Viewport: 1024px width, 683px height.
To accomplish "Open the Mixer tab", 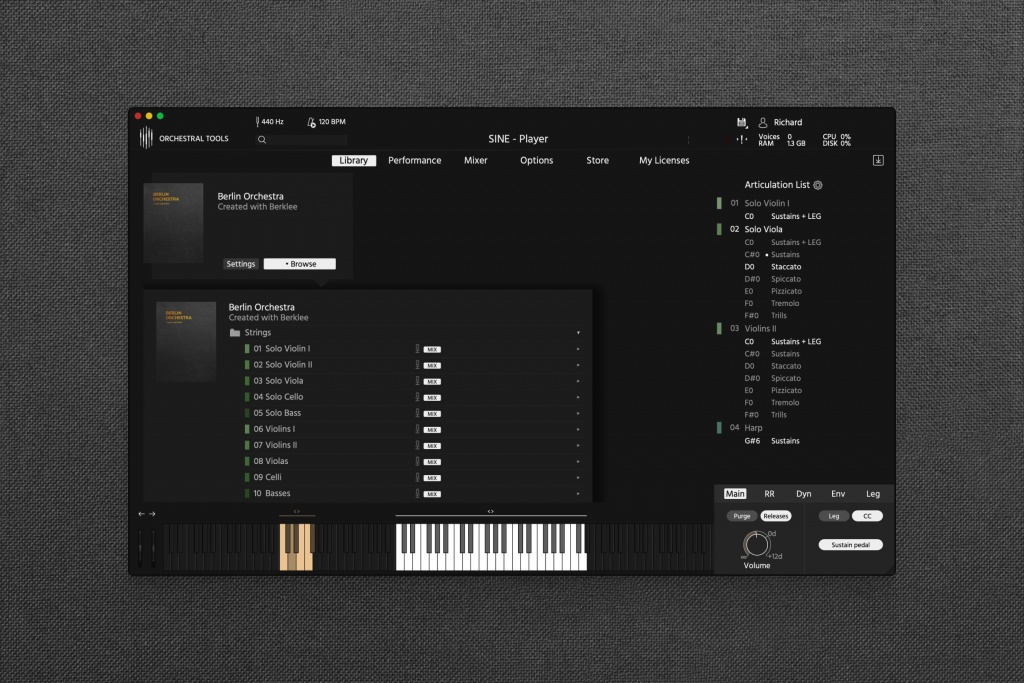I will [475, 161].
